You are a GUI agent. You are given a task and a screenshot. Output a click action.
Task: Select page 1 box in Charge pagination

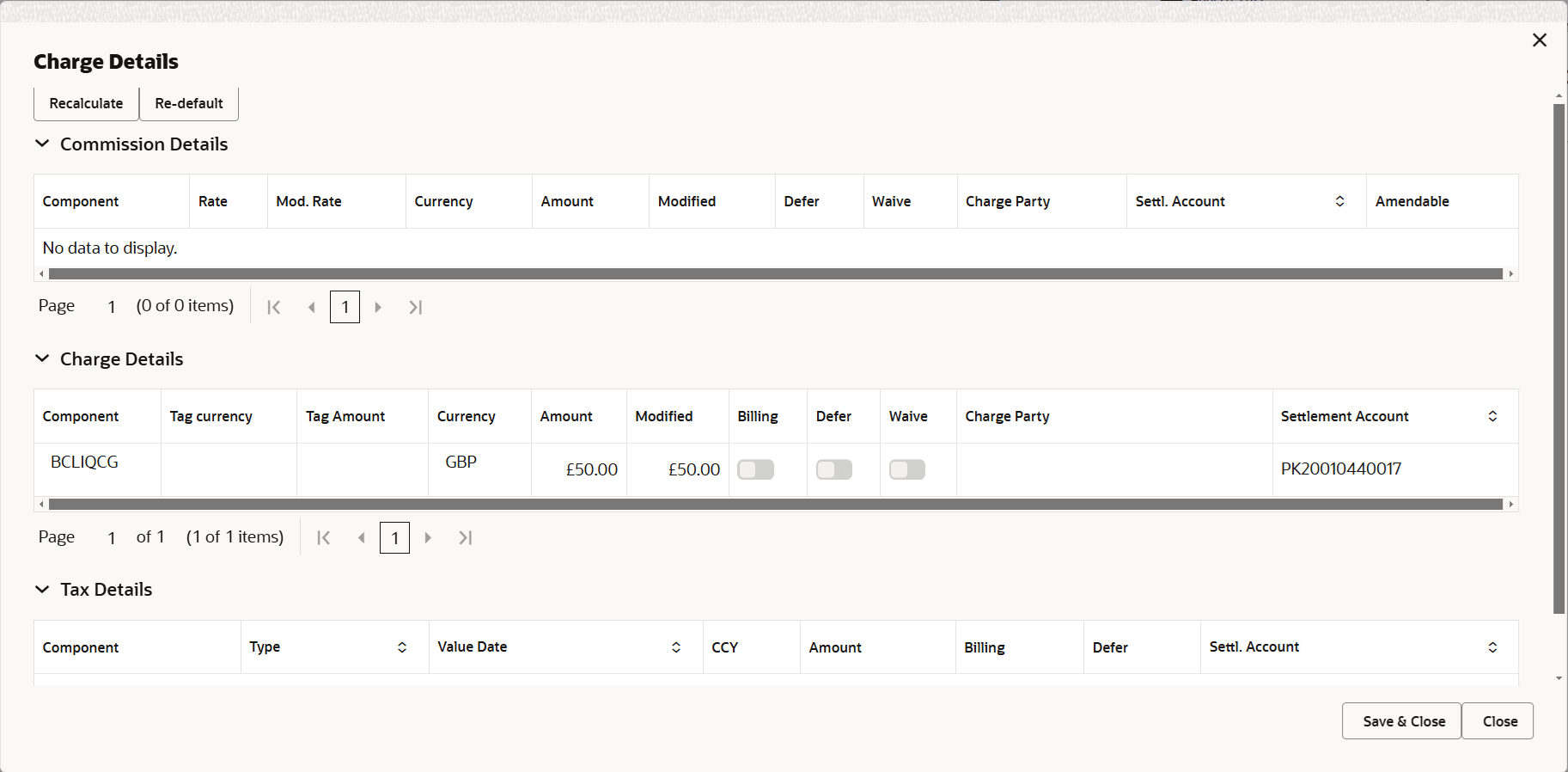(x=394, y=537)
